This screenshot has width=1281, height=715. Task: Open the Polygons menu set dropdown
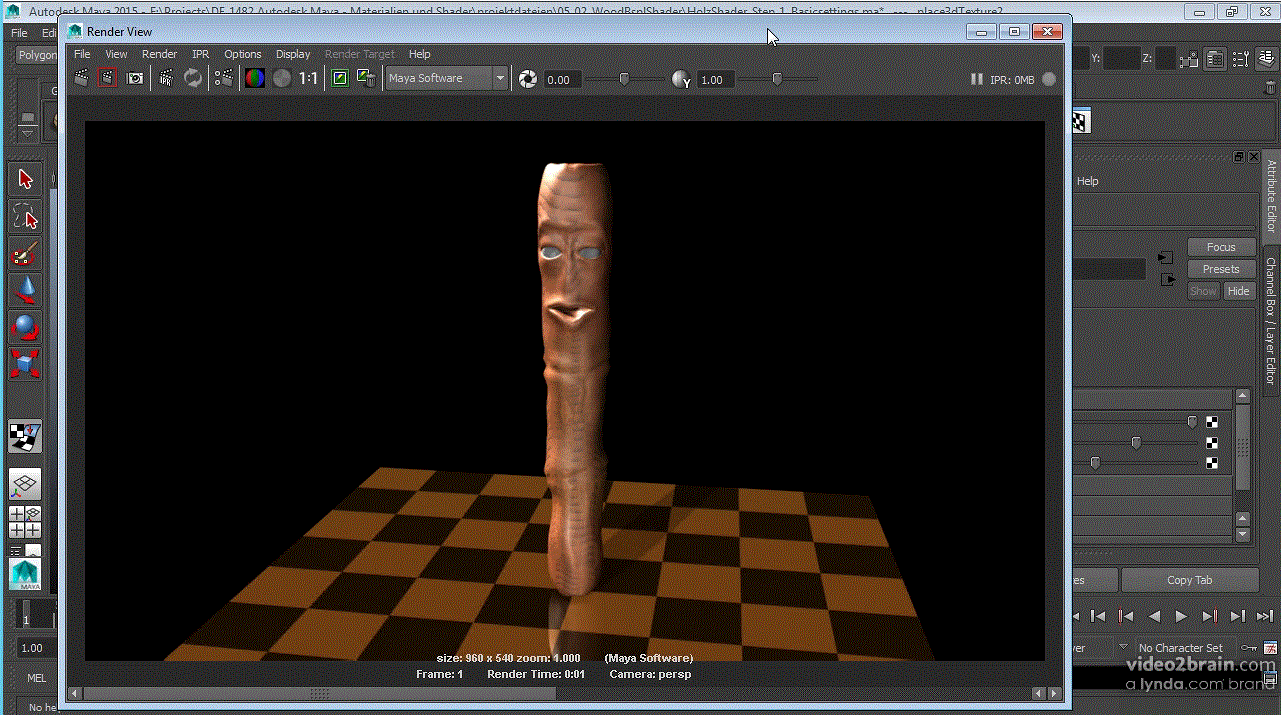pyautogui.click(x=38, y=55)
